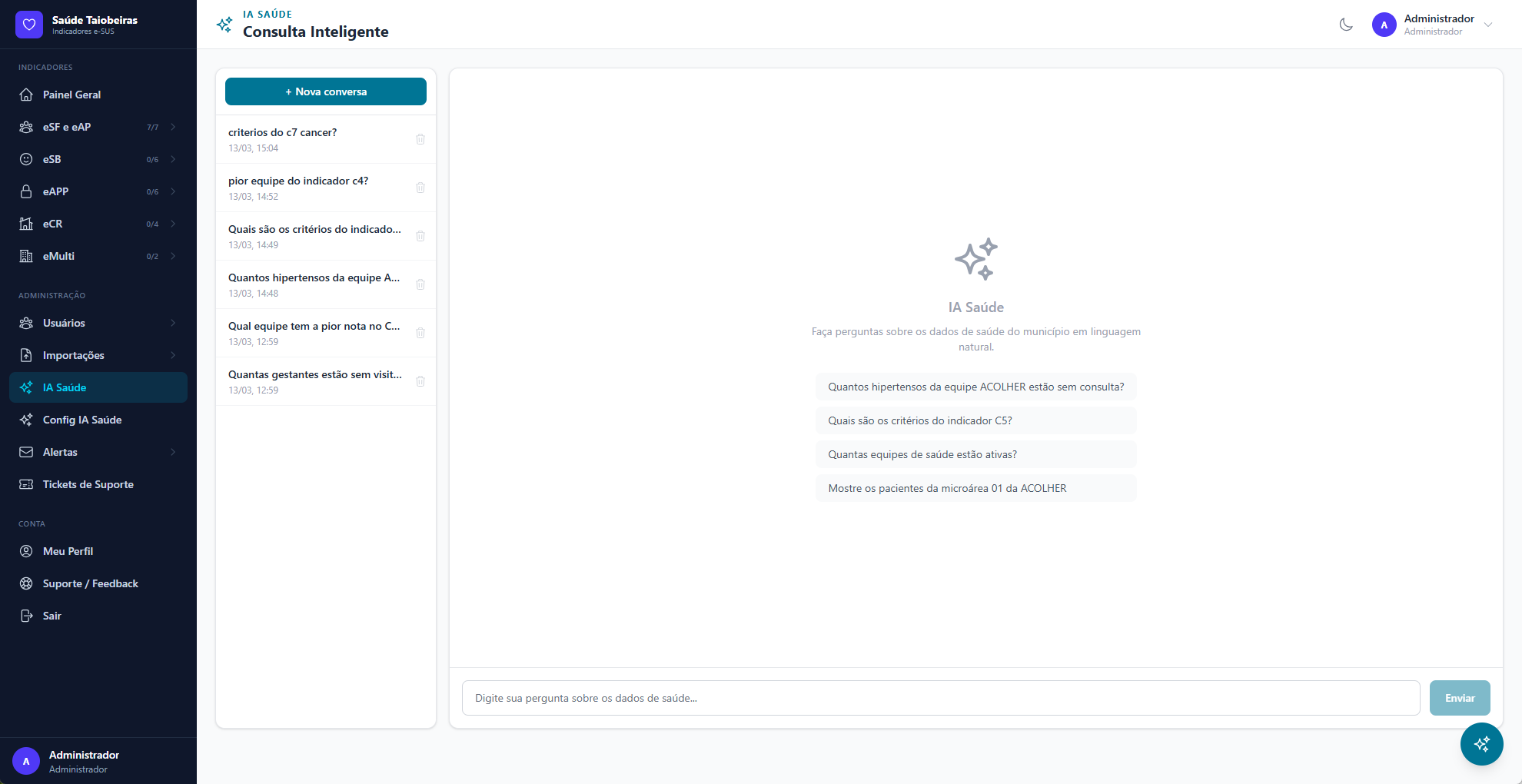The width and height of the screenshot is (1522, 784).
Task: Start a new chat with Nova conversa
Action: pyautogui.click(x=326, y=91)
